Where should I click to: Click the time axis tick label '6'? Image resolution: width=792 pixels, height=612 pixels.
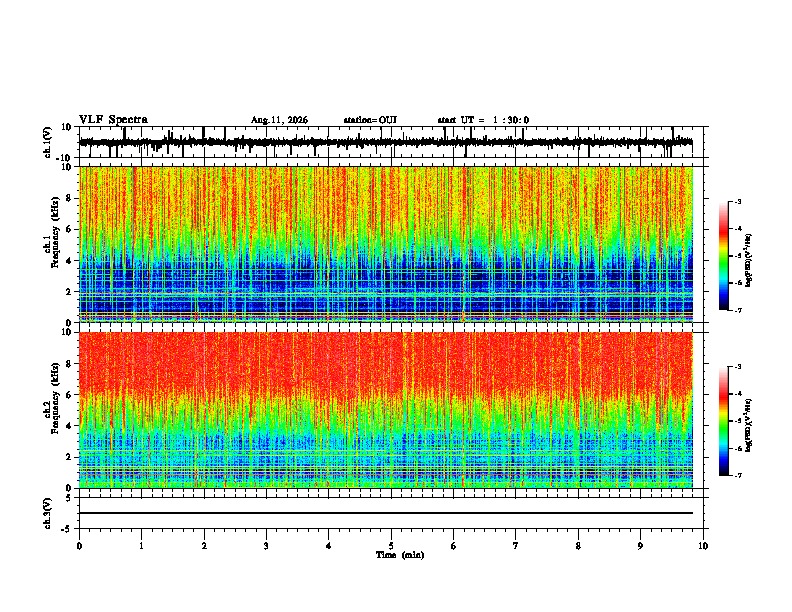pos(454,546)
